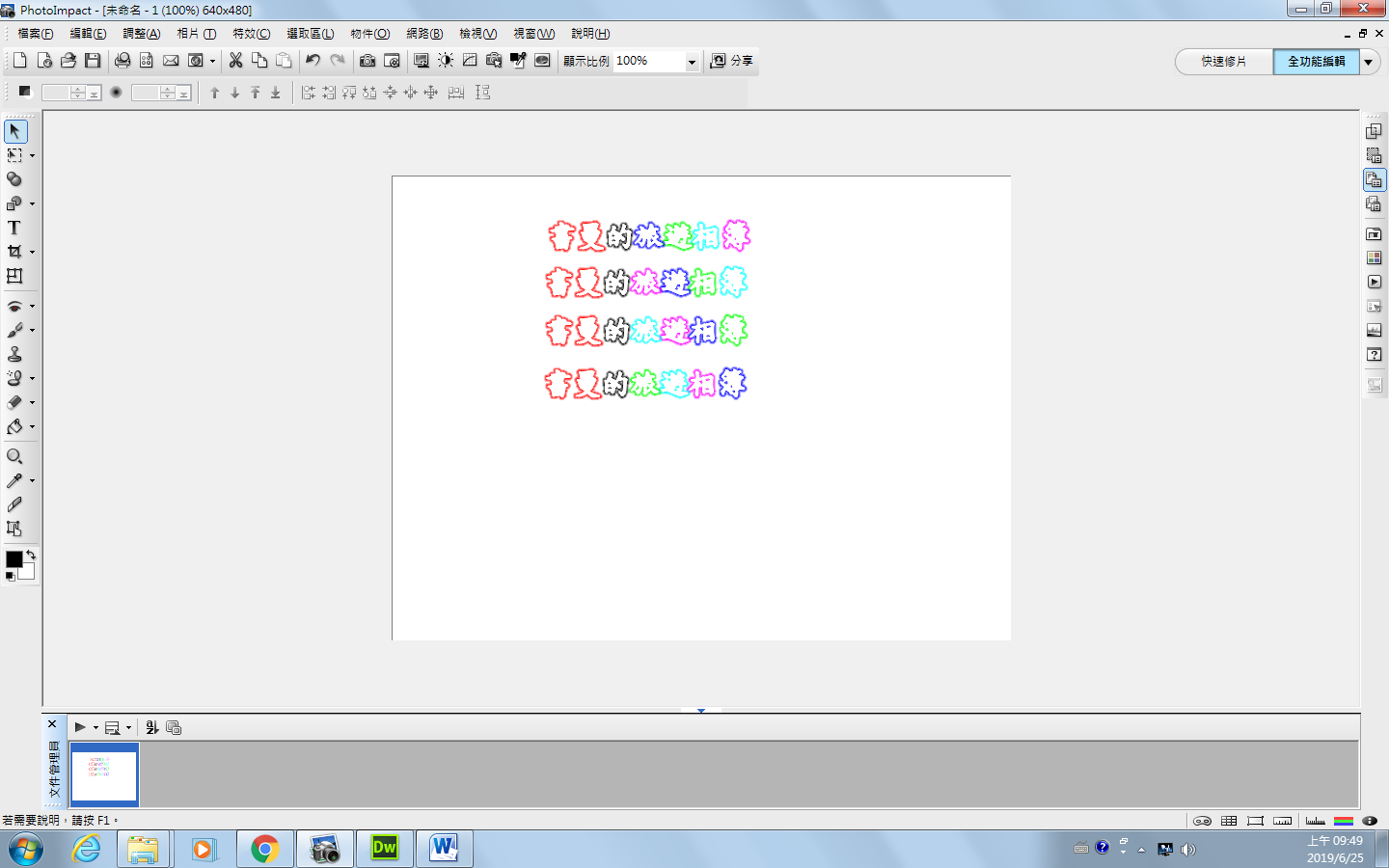This screenshot has width=1389, height=868.
Task: Undo the last action
Action: (313, 61)
